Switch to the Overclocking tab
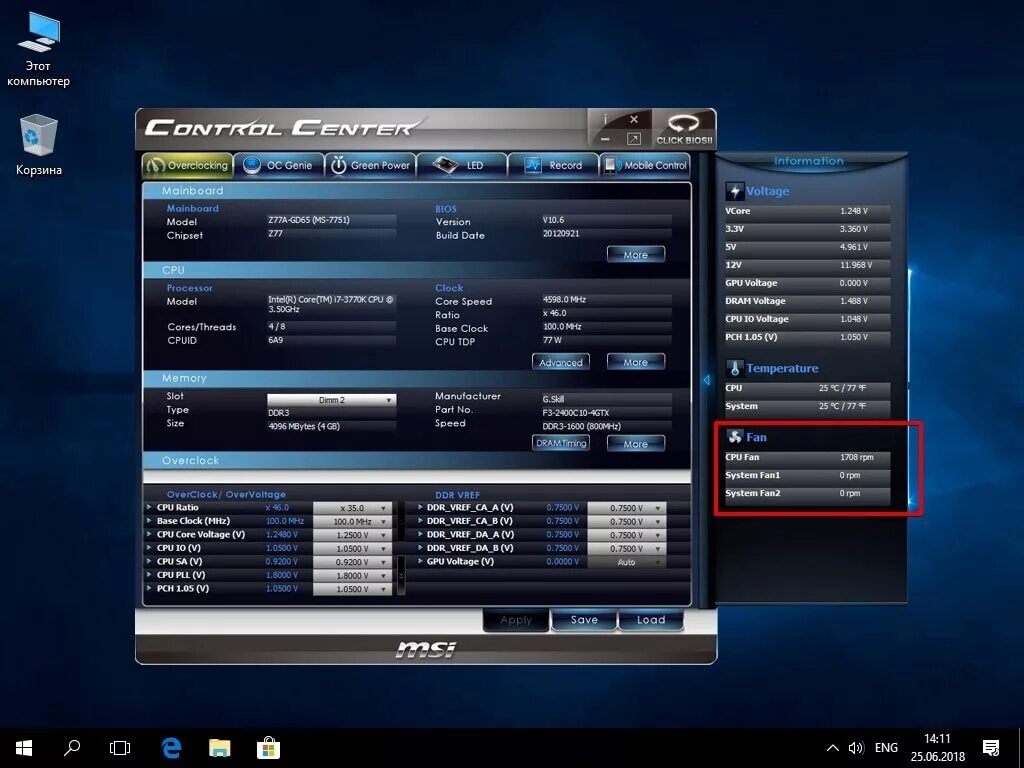 click(x=187, y=165)
